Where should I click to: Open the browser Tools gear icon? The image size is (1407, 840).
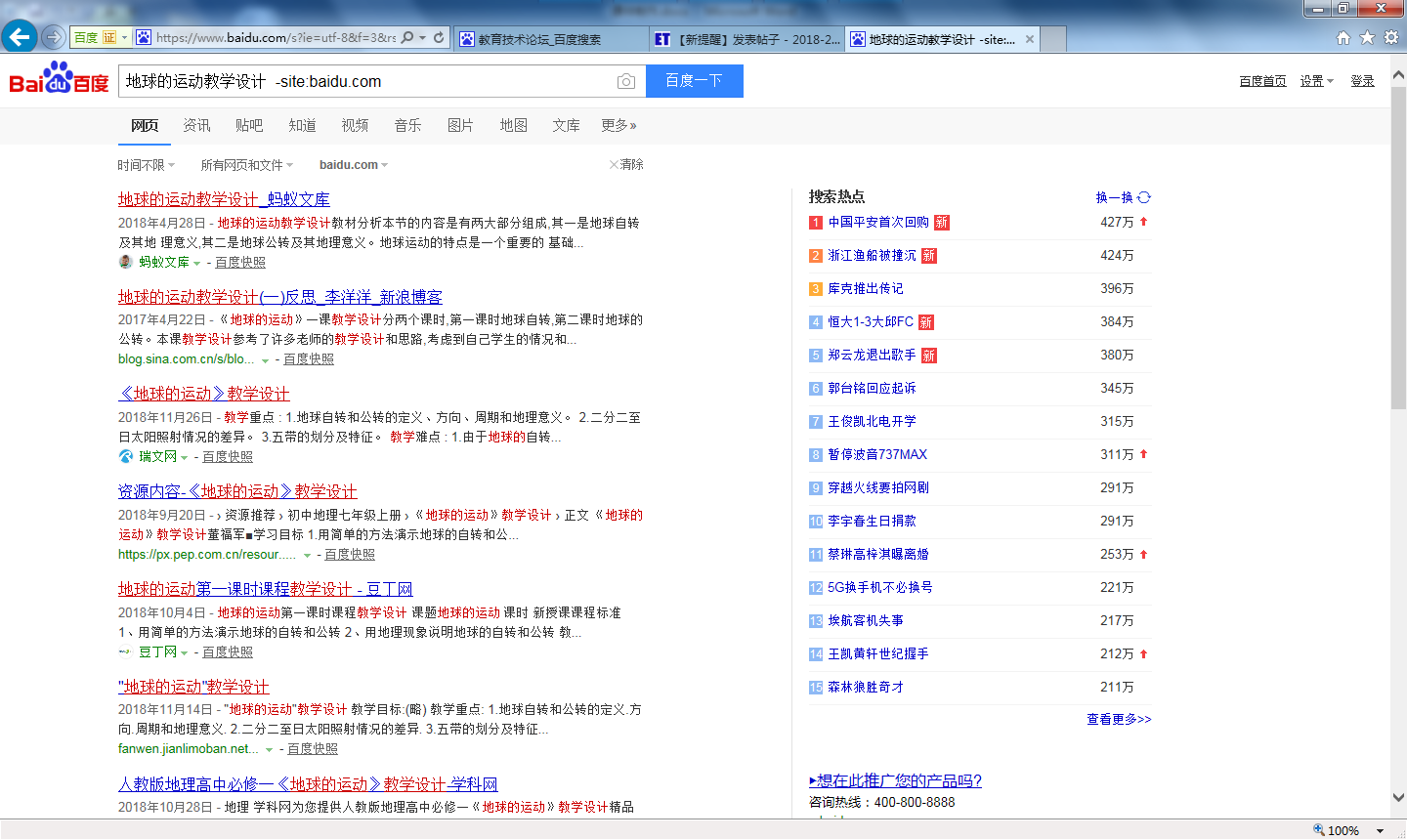coord(1391,37)
